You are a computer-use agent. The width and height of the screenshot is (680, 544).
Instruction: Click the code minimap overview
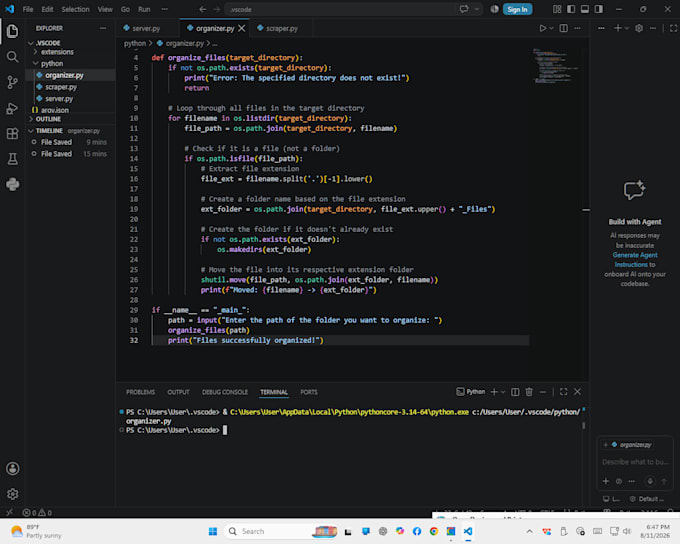(x=555, y=66)
